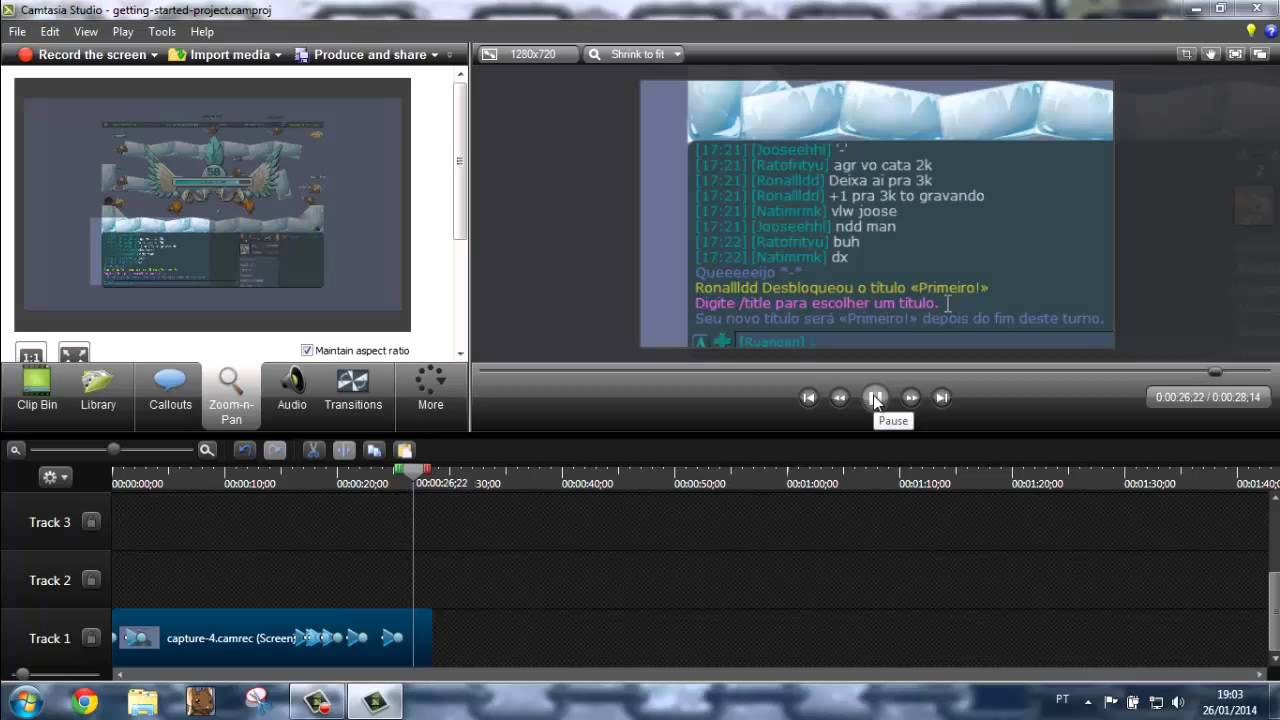Show More task tabs

(431, 390)
